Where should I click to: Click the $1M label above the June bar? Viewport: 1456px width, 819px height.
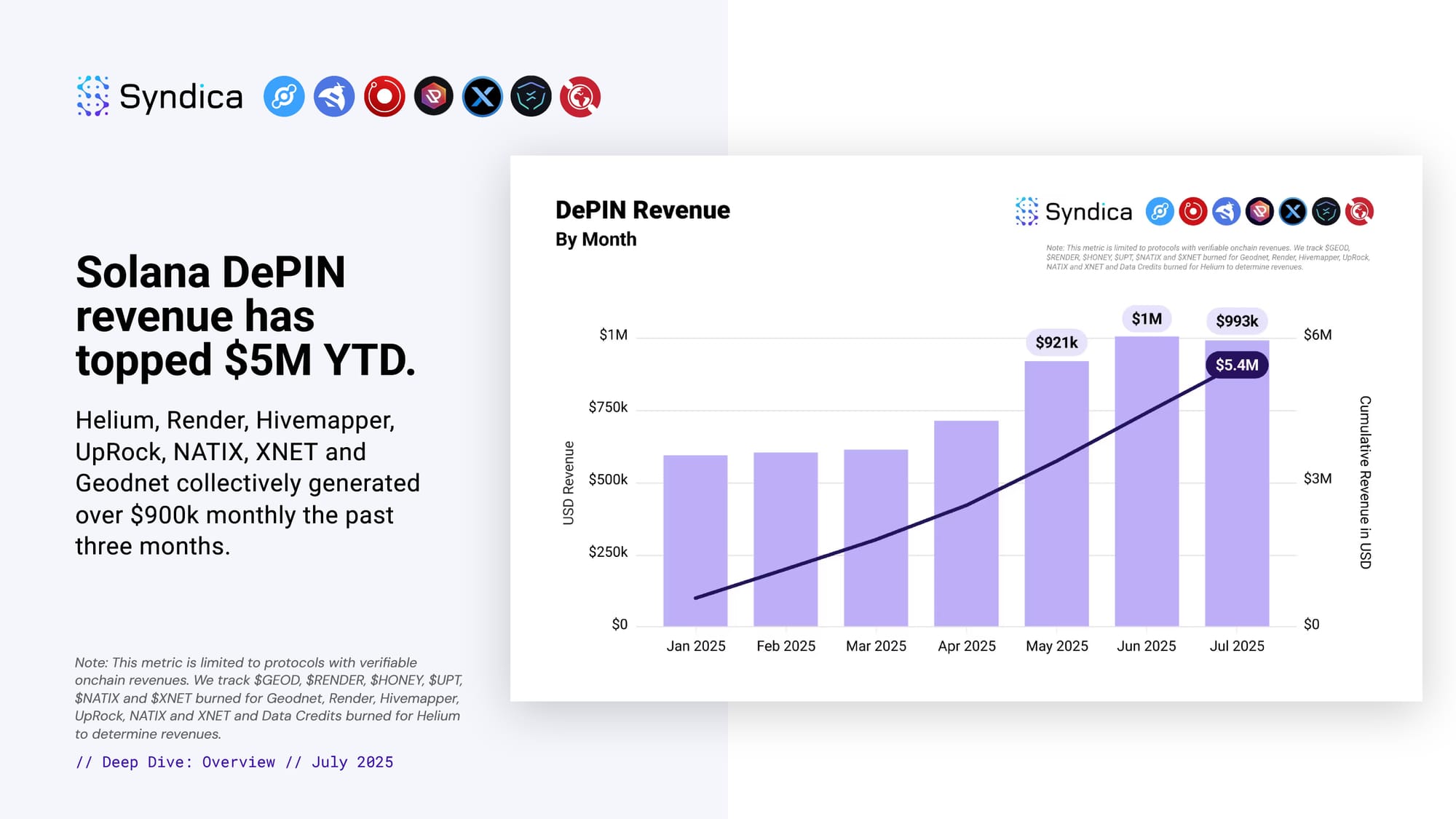[x=1147, y=319]
